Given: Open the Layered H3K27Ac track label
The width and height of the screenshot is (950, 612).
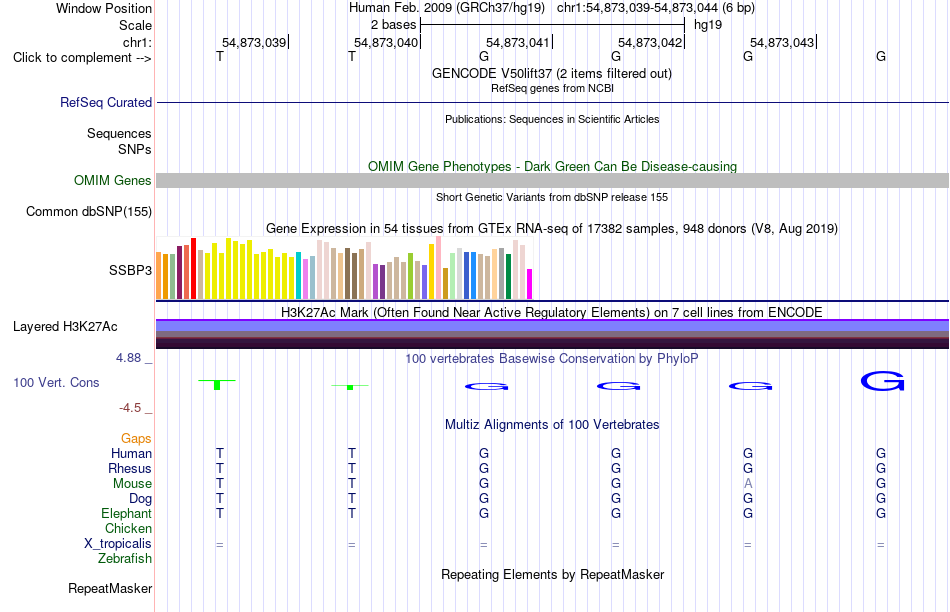Looking at the screenshot, I should coord(65,327).
